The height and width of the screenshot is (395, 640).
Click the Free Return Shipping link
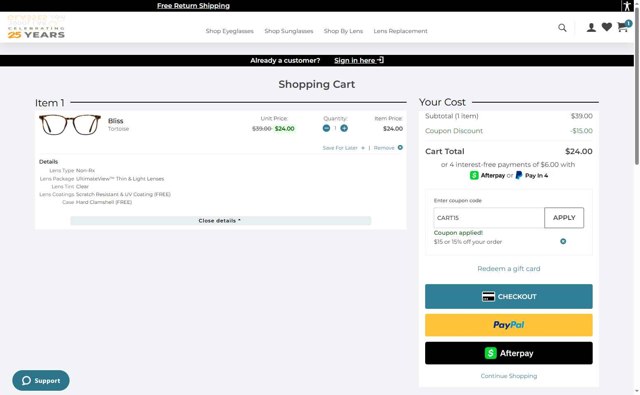pos(193,6)
